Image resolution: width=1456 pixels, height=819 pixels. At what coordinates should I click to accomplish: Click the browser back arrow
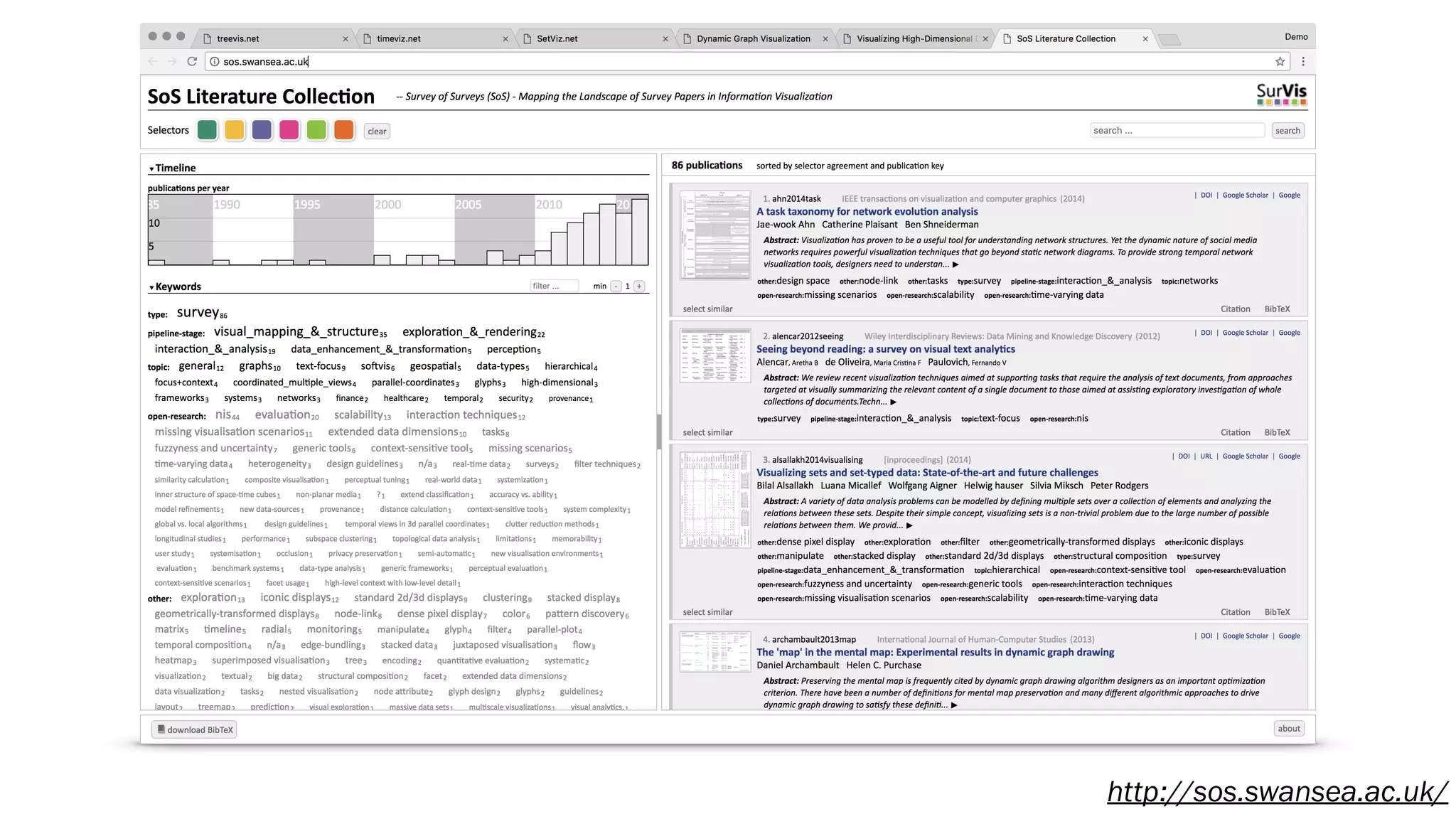pos(153,62)
